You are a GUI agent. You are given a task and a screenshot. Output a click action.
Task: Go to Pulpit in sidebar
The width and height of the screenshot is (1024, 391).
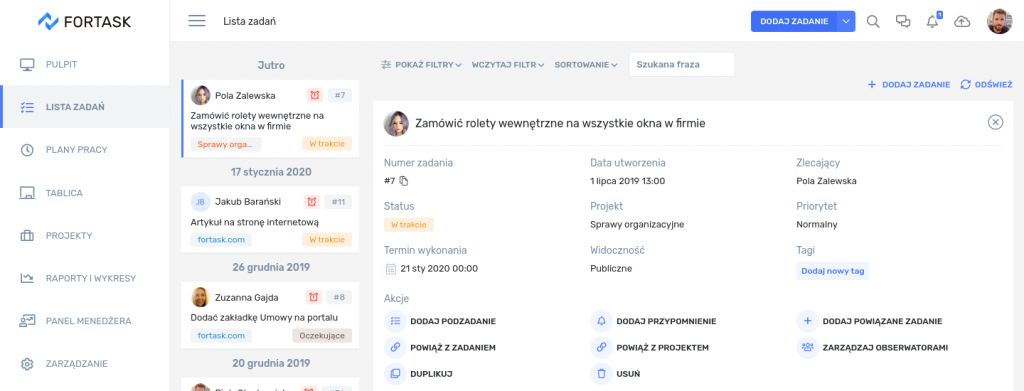(85, 64)
